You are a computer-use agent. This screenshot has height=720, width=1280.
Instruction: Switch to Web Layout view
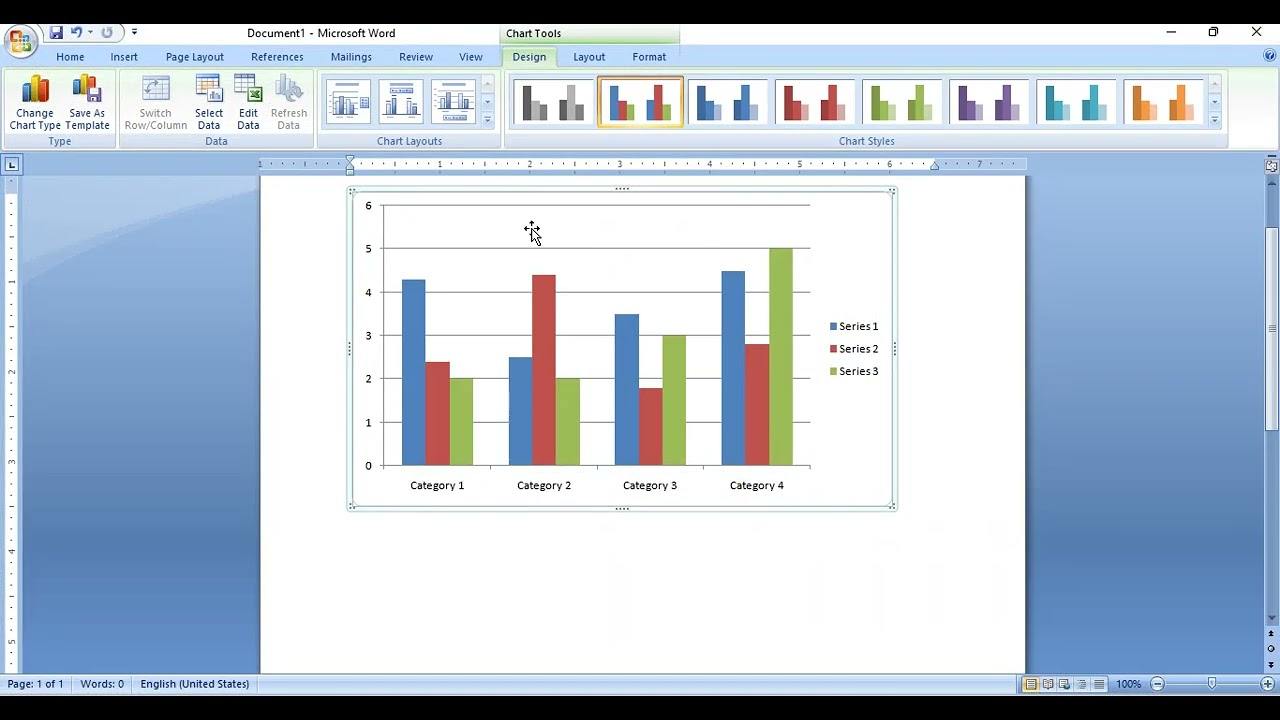(1065, 685)
